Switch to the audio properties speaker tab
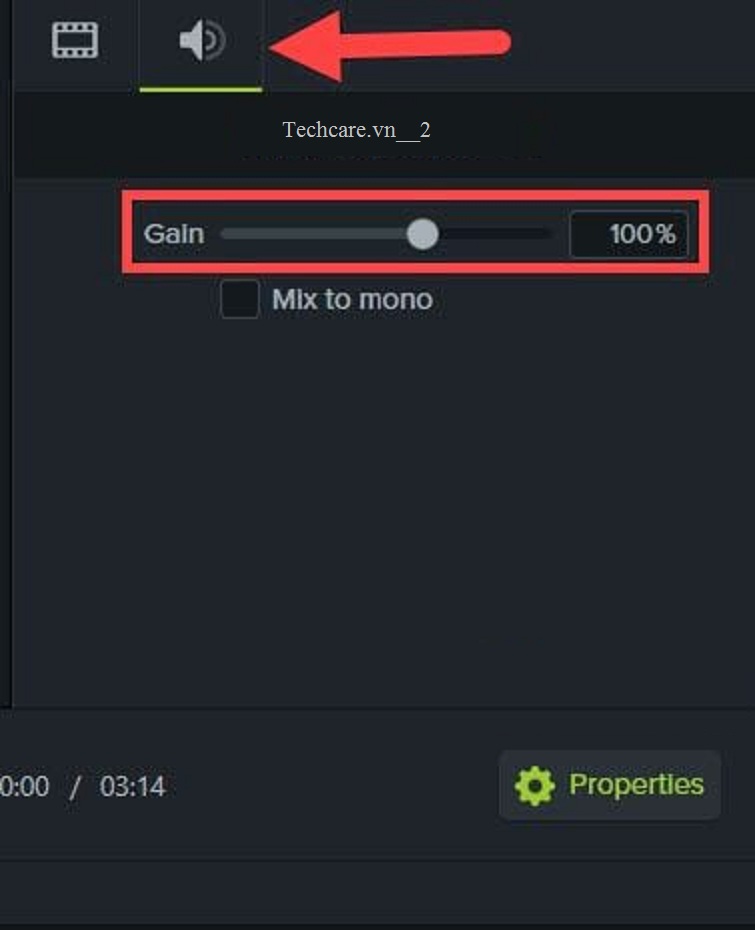755x930 pixels. (201, 42)
